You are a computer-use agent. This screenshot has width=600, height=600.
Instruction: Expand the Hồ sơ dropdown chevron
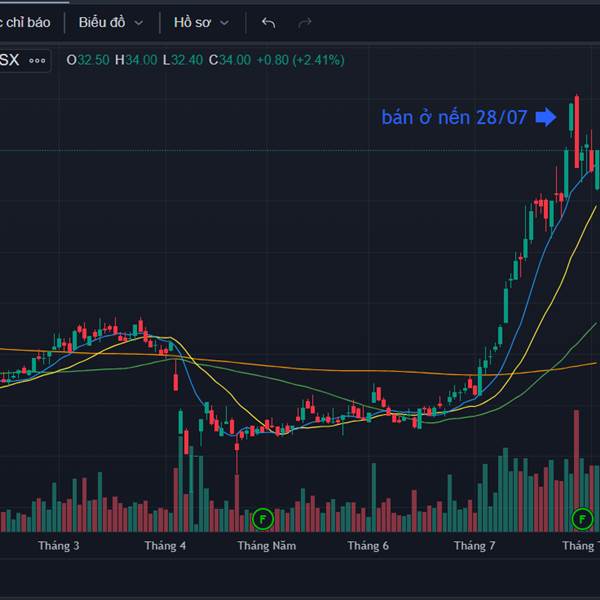tap(225, 23)
